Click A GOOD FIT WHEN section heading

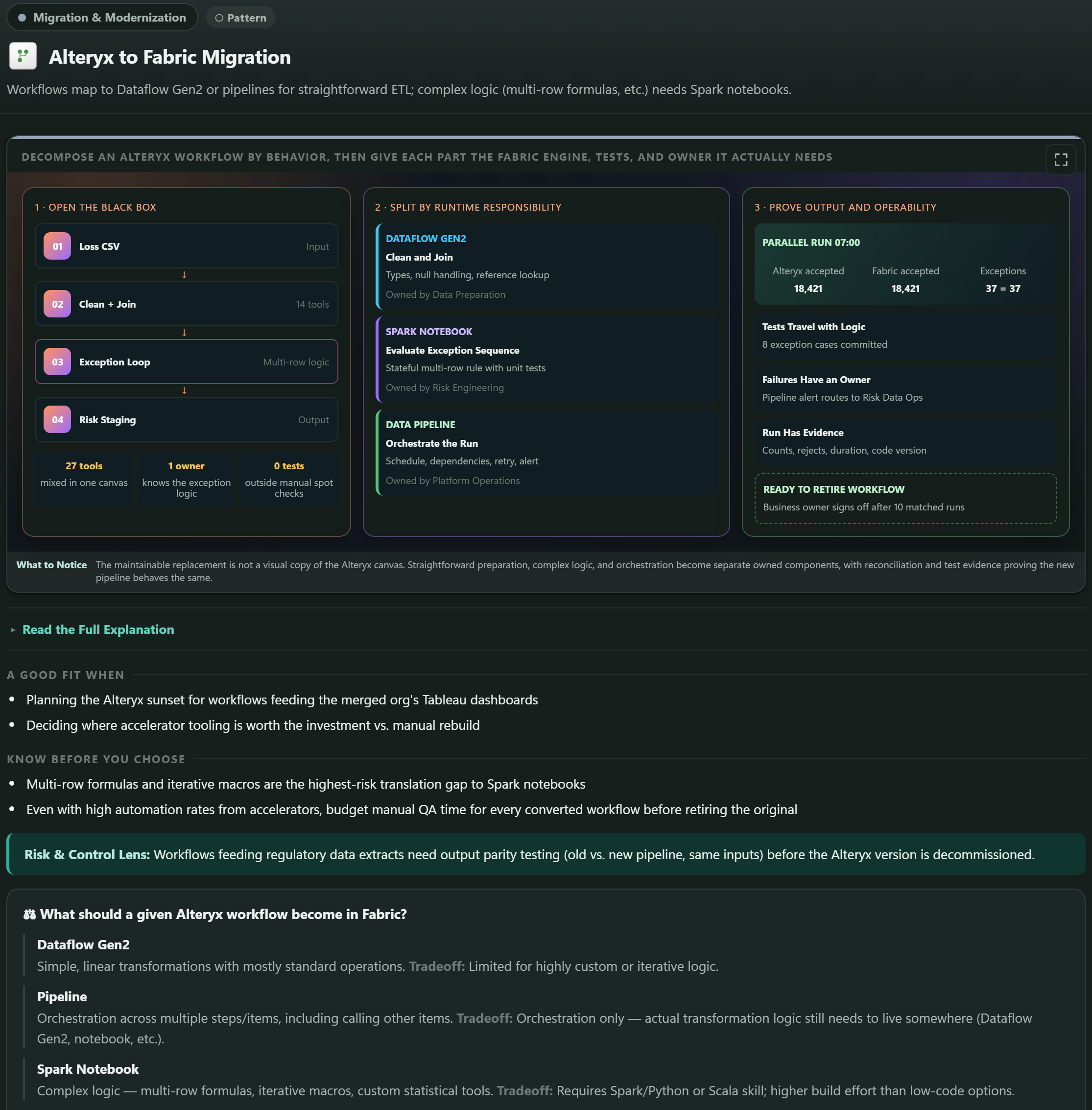[x=66, y=675]
